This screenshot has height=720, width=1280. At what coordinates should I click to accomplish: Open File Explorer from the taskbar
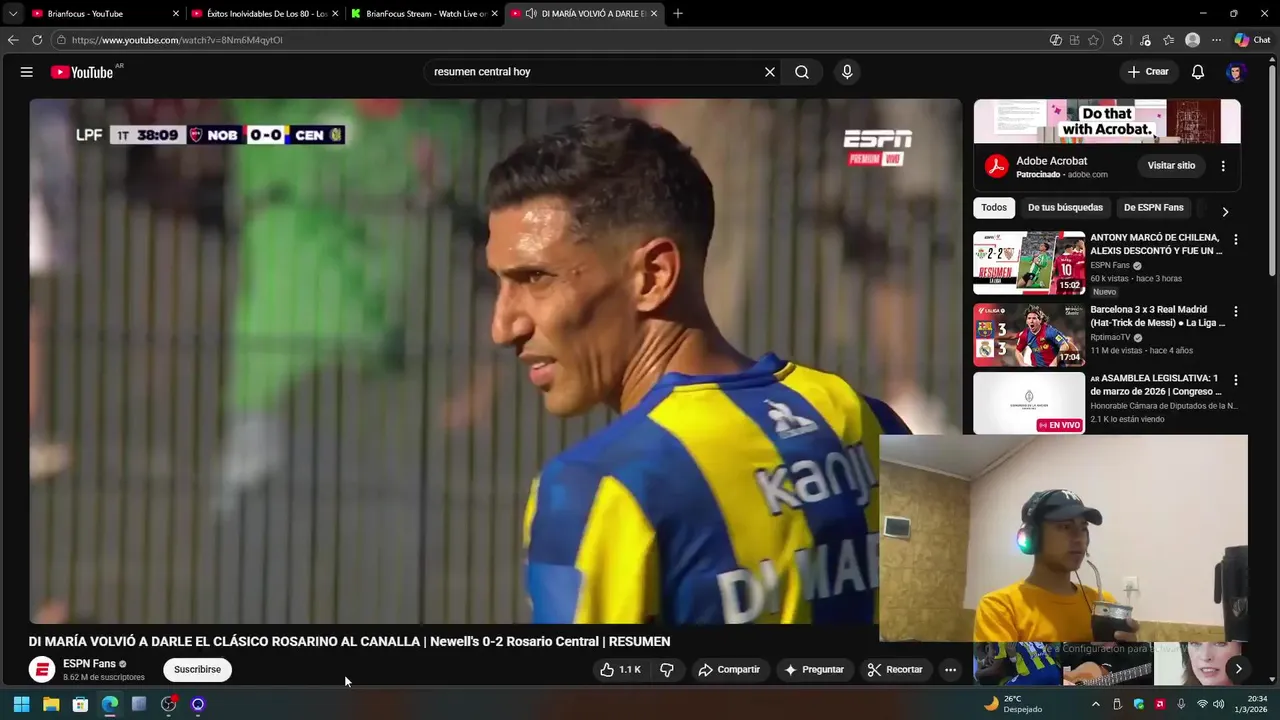click(x=51, y=704)
